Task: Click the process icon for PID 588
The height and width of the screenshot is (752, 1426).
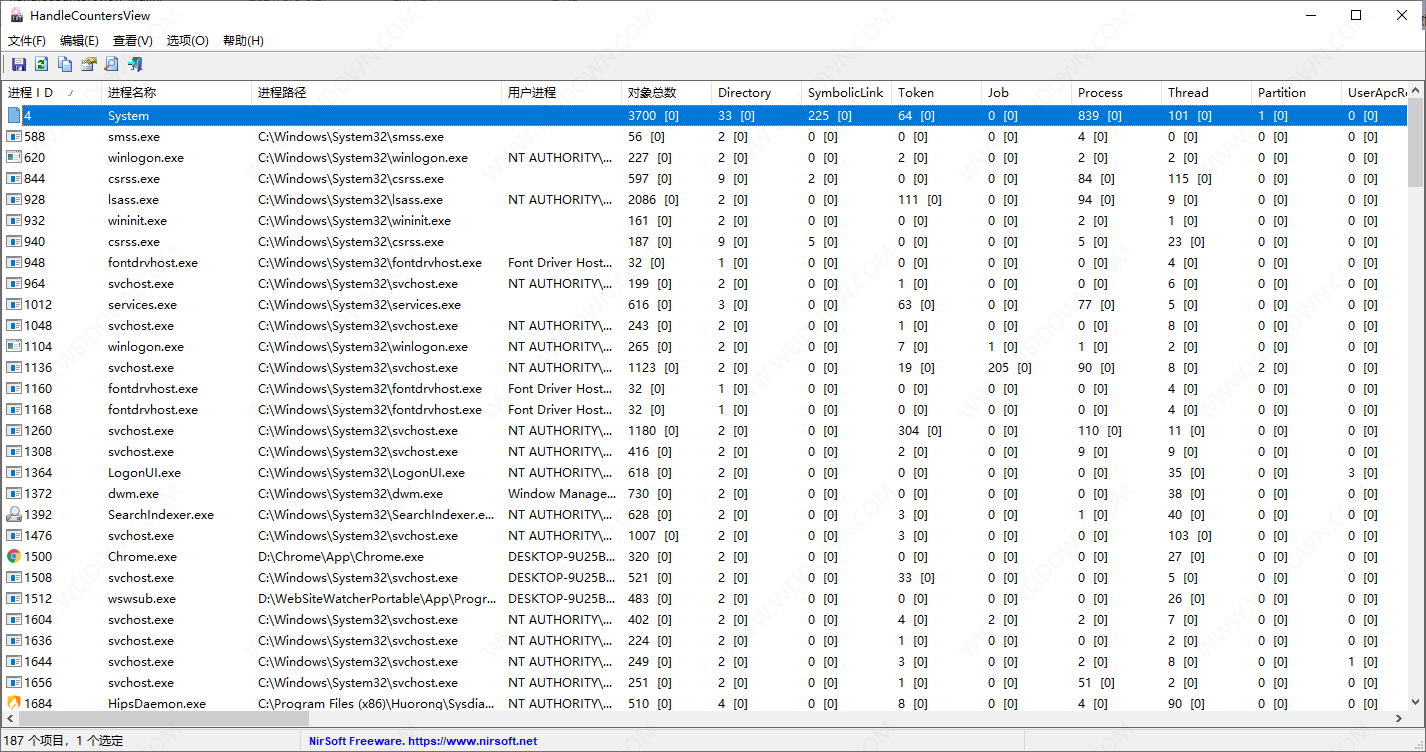Action: (14, 137)
